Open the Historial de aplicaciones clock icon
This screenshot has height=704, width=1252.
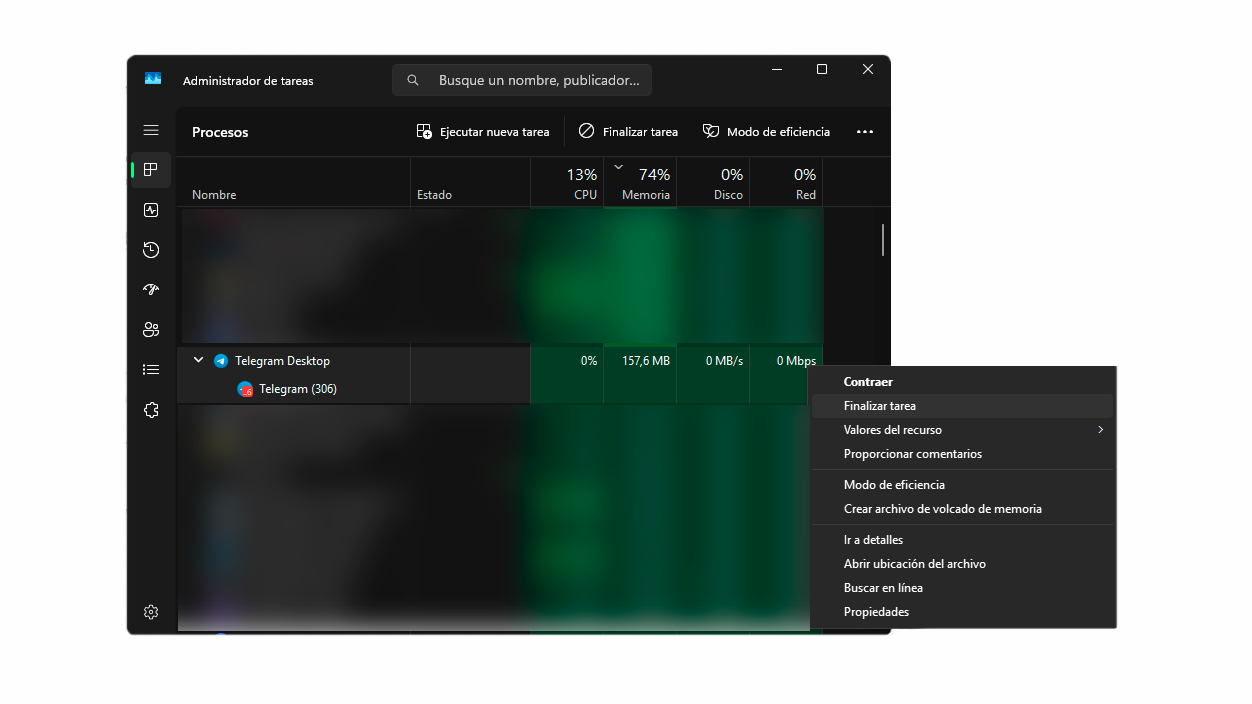pyautogui.click(x=151, y=250)
